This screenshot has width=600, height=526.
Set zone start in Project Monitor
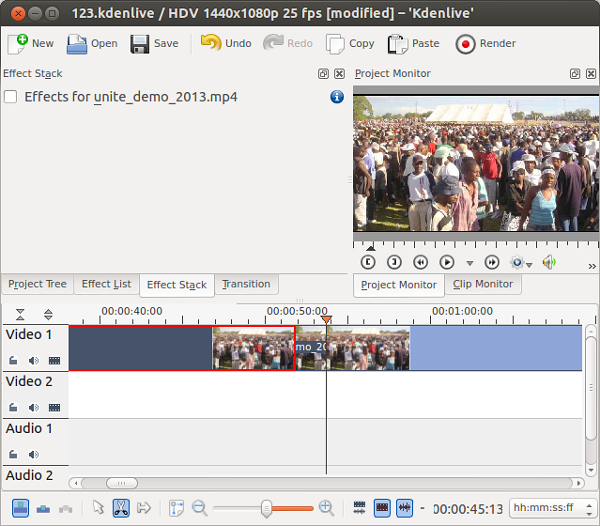[x=368, y=262]
